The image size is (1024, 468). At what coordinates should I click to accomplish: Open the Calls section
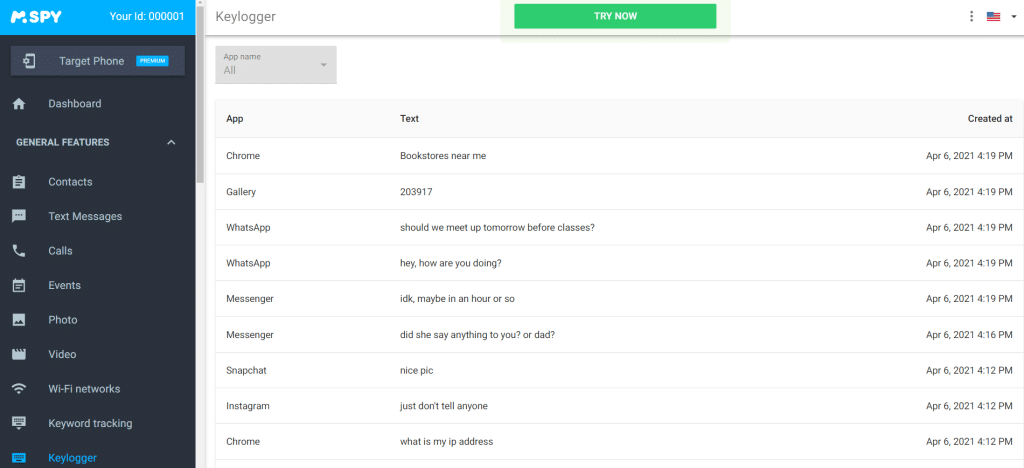click(60, 251)
